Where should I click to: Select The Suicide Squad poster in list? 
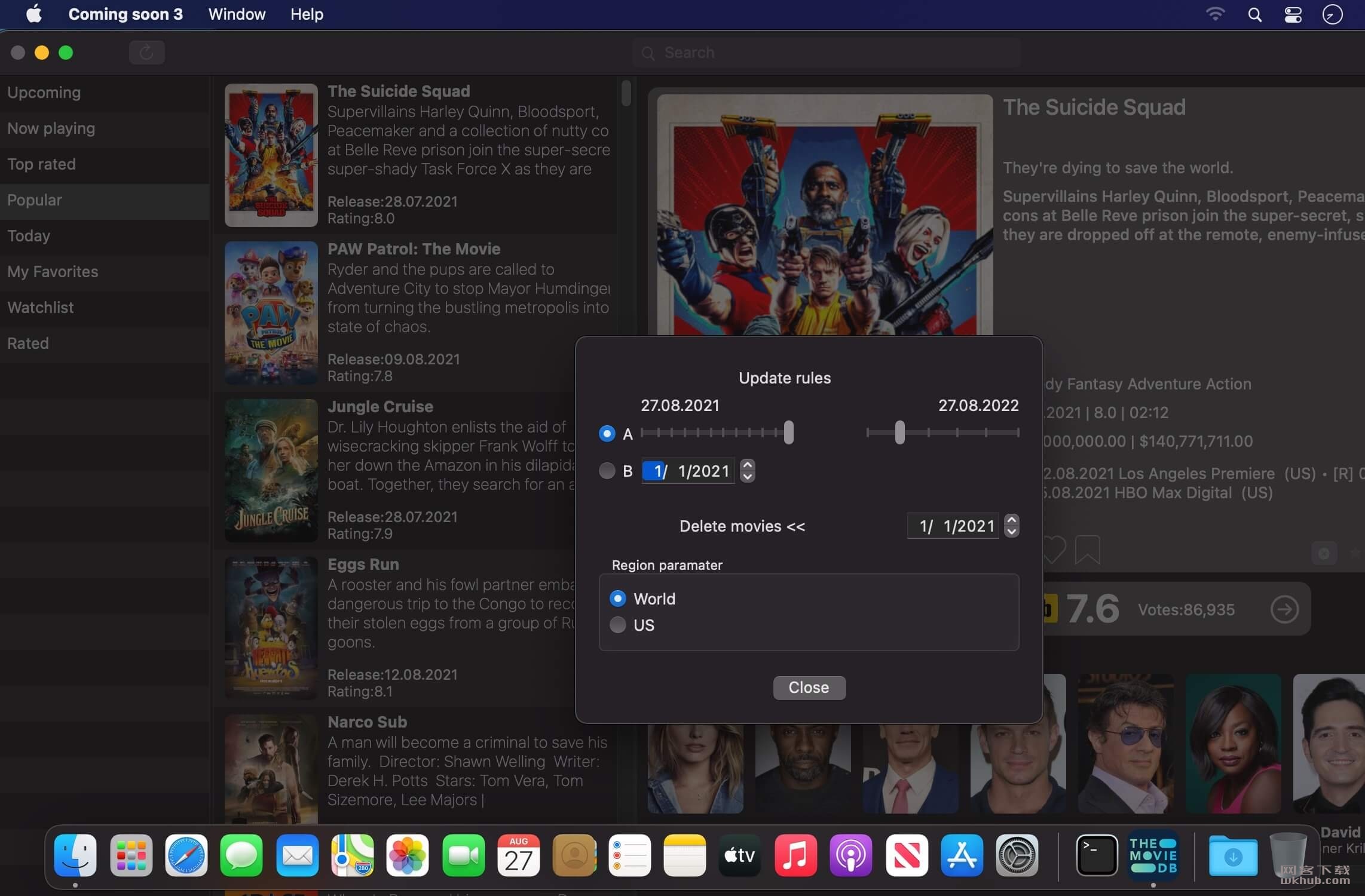click(271, 155)
